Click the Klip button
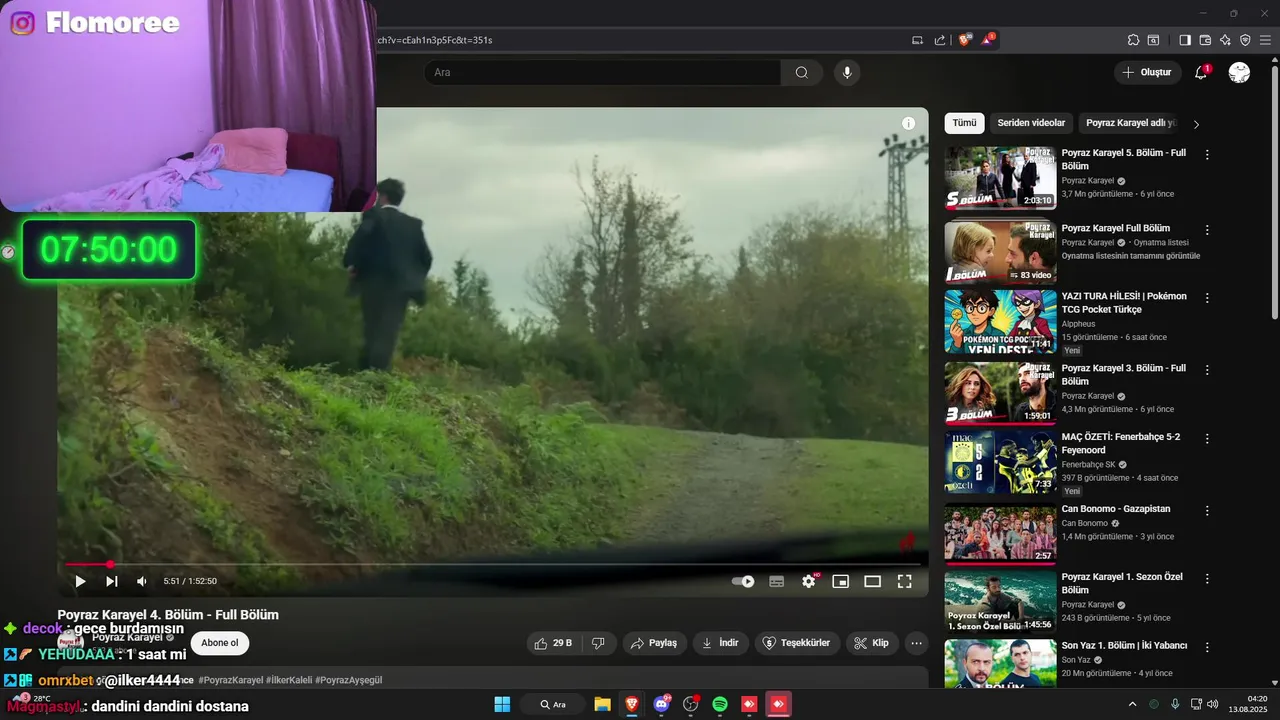This screenshot has width=1280, height=720. [873, 643]
